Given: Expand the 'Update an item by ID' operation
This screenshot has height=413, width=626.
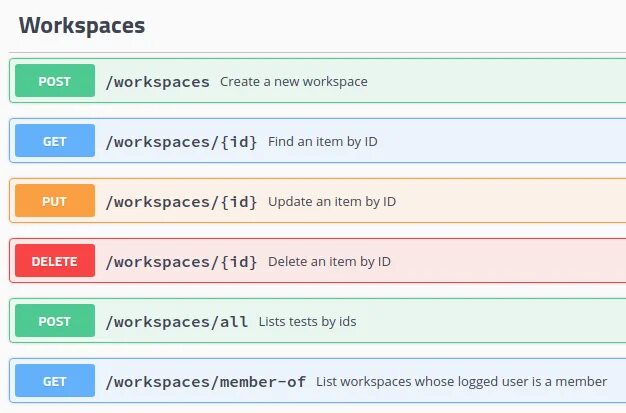Looking at the screenshot, I should [x=332, y=202].
